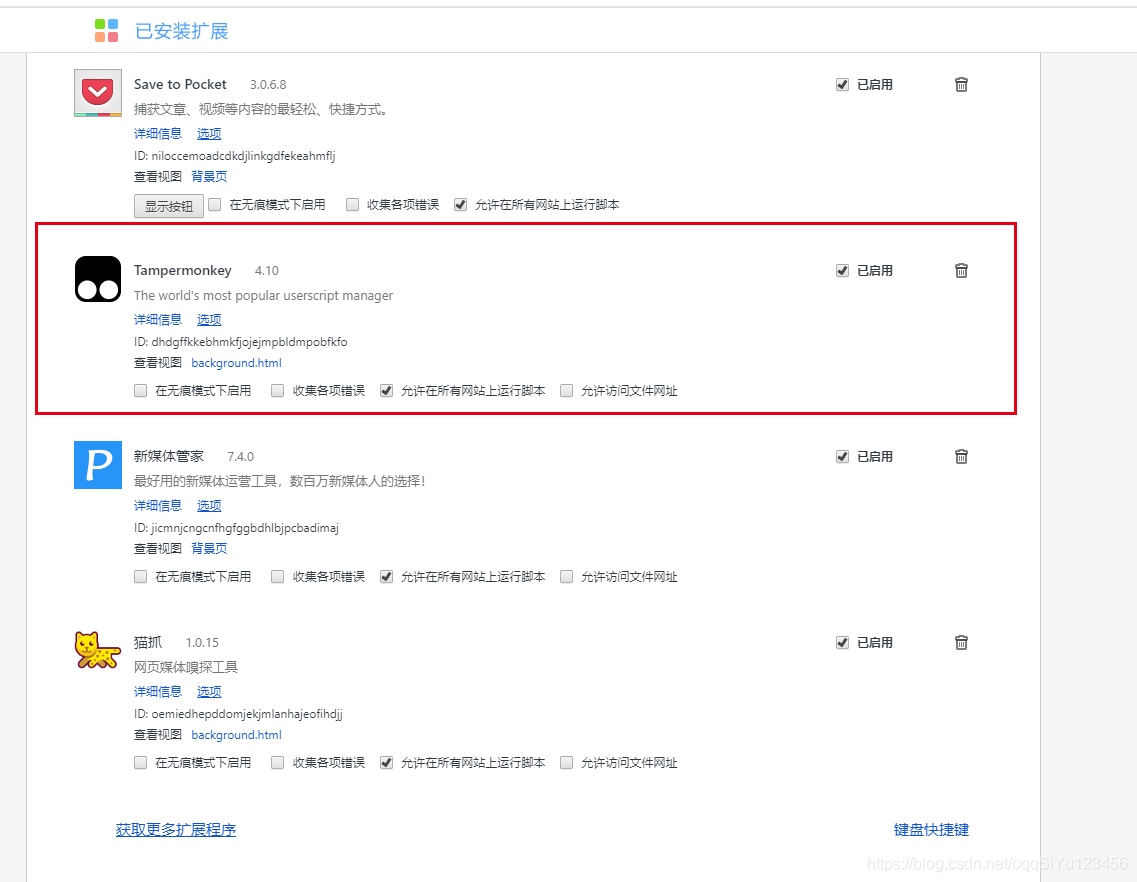Click the 显示按钮 button for Save to Pocket
This screenshot has height=882, width=1137.
click(x=169, y=206)
